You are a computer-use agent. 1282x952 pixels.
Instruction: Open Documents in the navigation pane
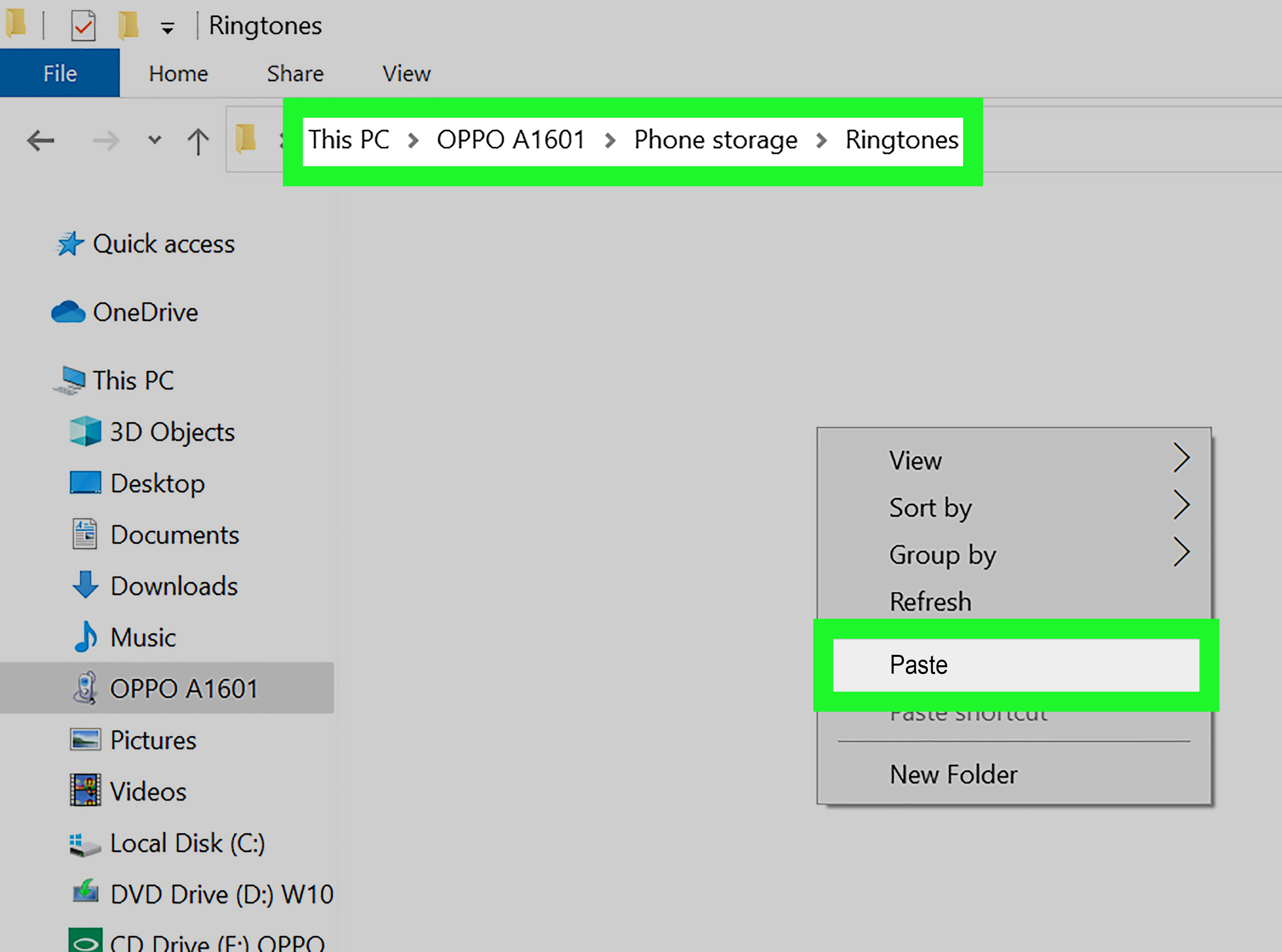[175, 535]
